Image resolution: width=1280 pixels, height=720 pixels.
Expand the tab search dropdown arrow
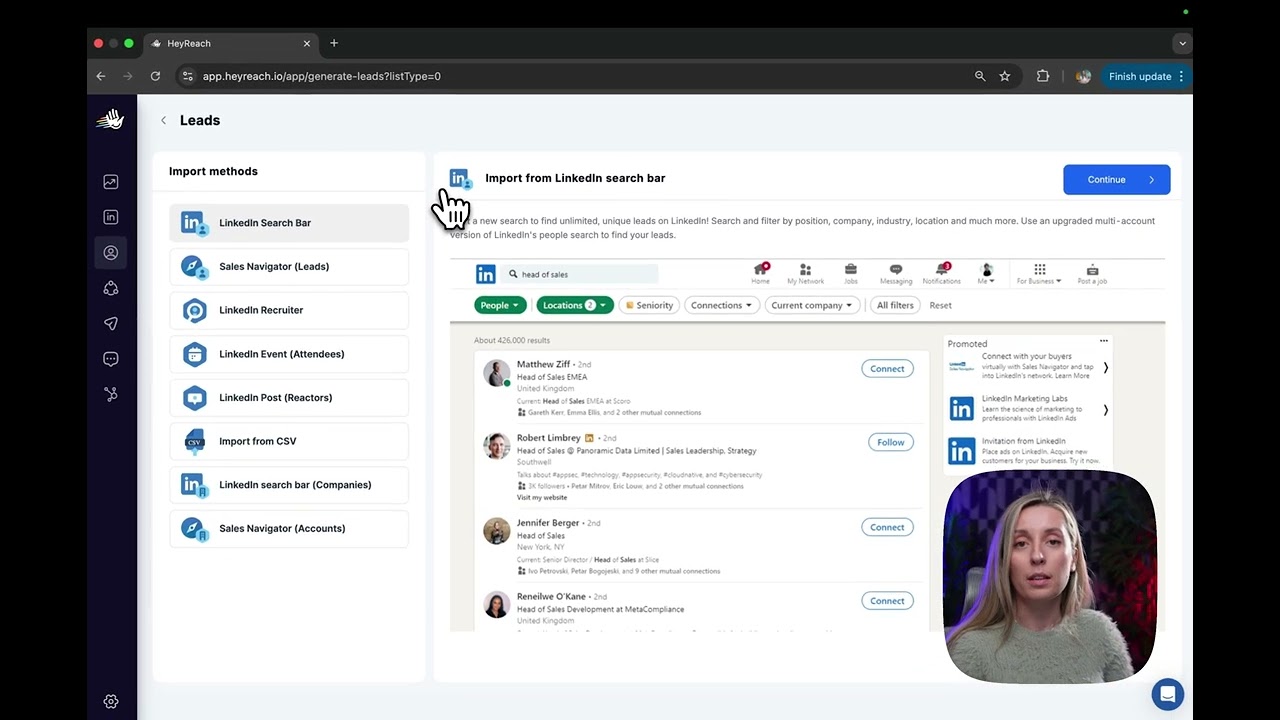click(x=1182, y=43)
